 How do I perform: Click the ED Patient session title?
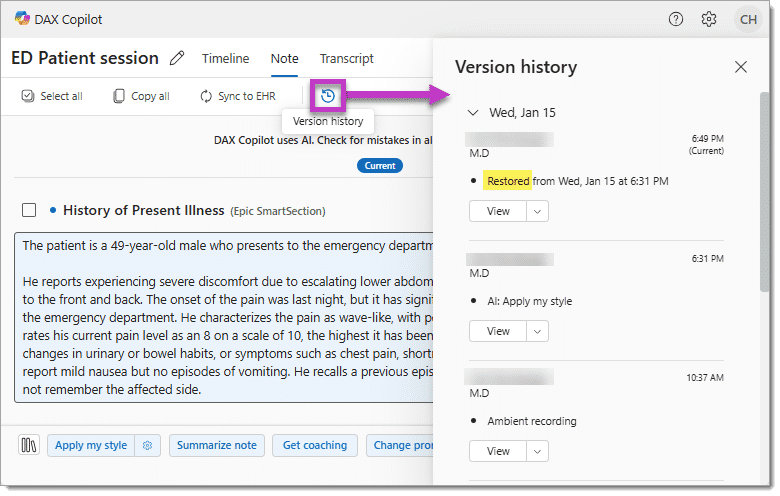[85, 58]
